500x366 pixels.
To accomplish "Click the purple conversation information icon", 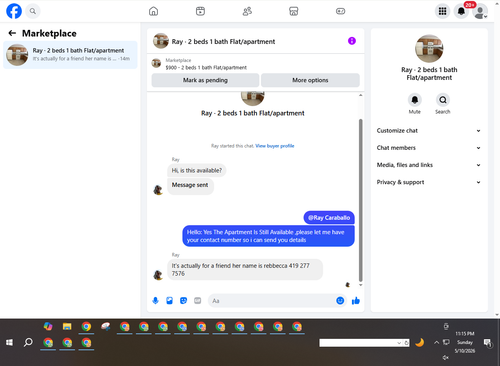I will (352, 41).
